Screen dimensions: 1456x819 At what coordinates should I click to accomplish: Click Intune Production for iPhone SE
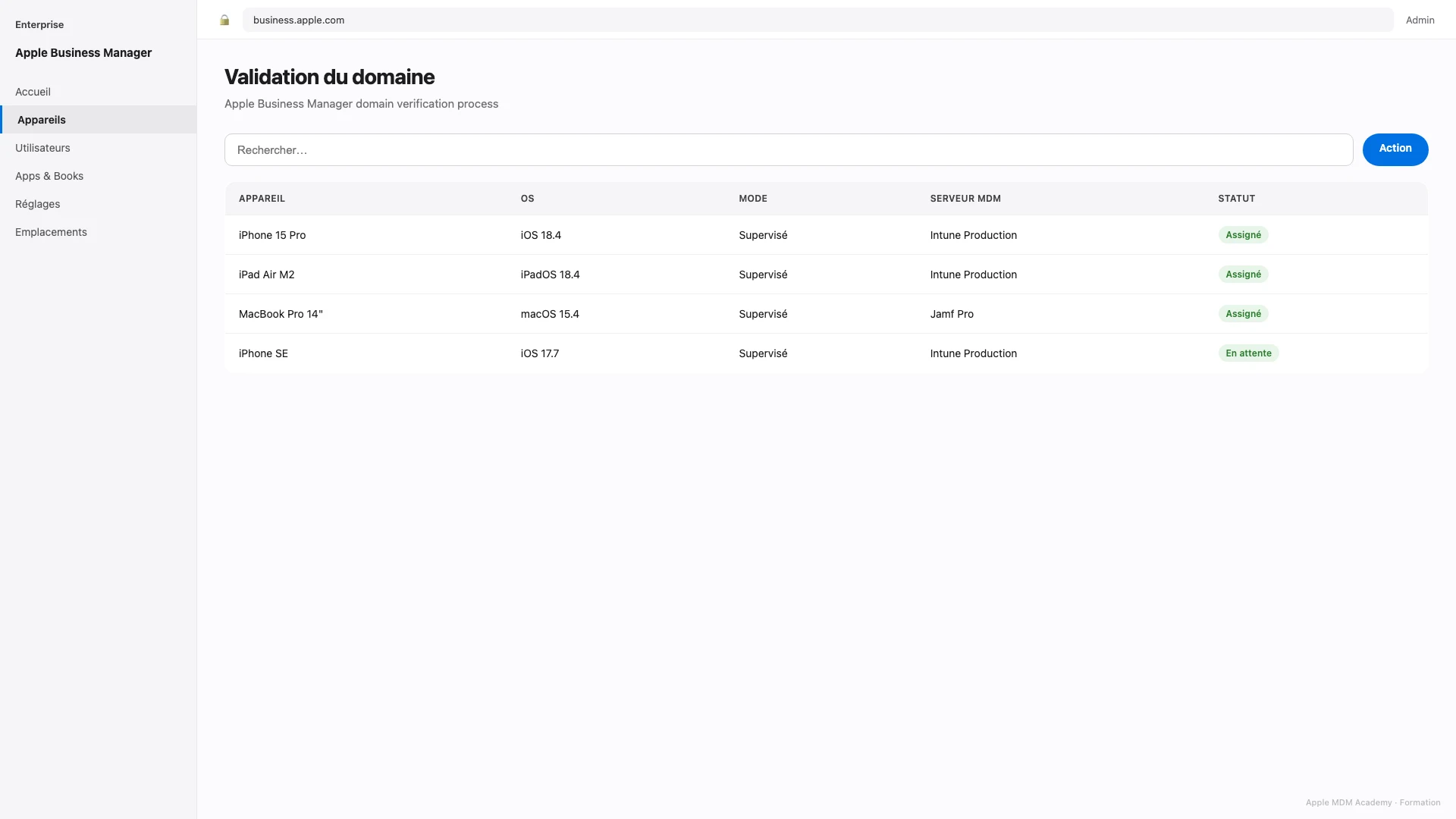coord(973,353)
